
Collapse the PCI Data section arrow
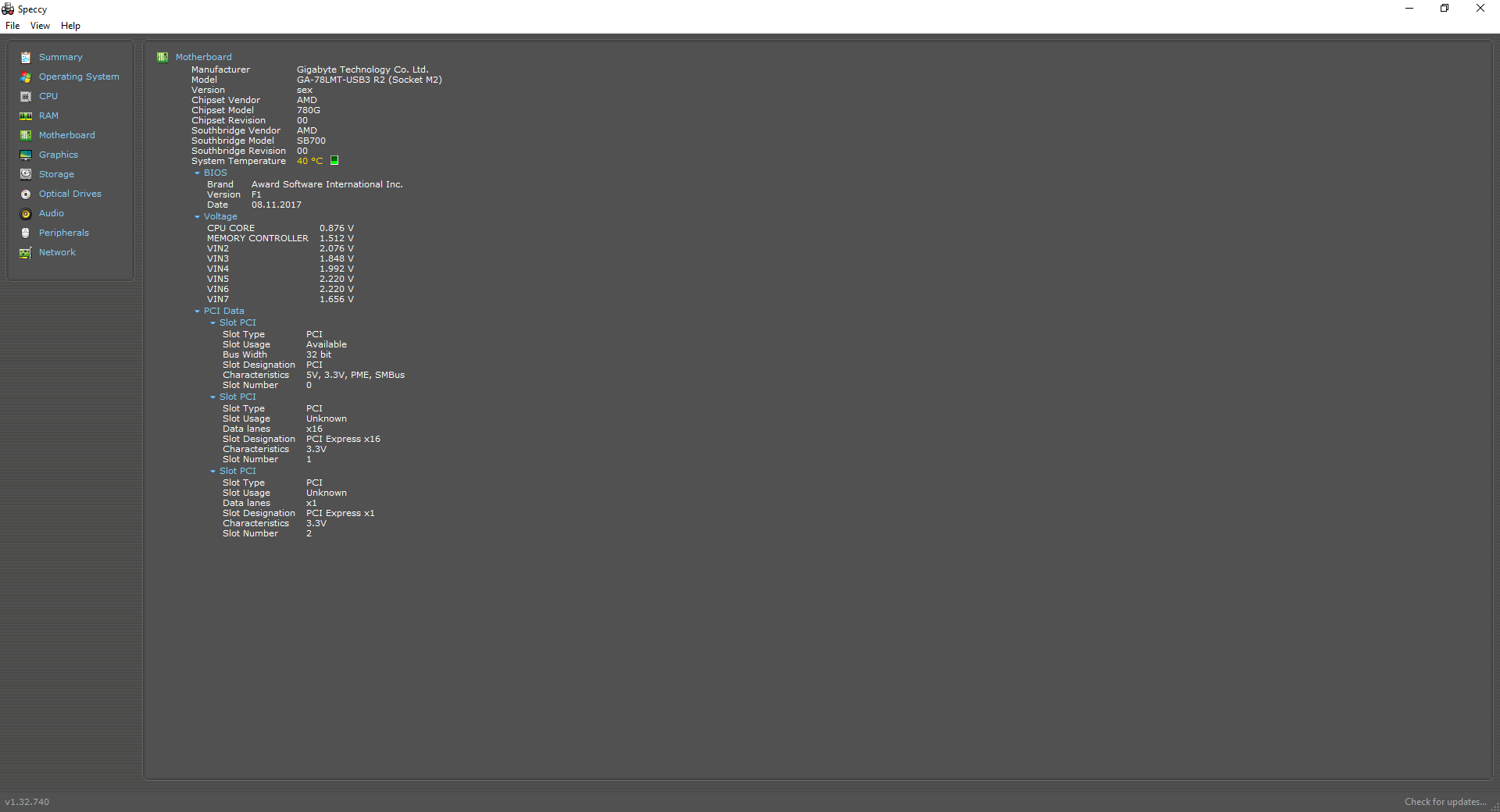point(197,312)
